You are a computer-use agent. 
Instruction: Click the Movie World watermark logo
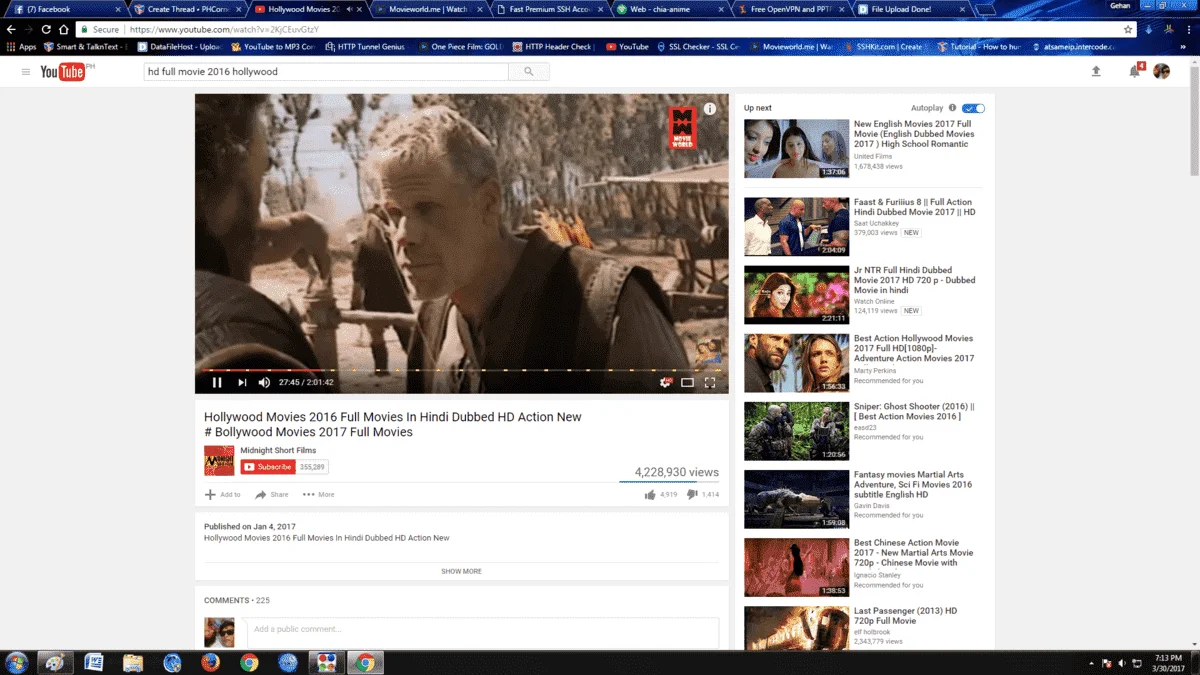click(681, 128)
